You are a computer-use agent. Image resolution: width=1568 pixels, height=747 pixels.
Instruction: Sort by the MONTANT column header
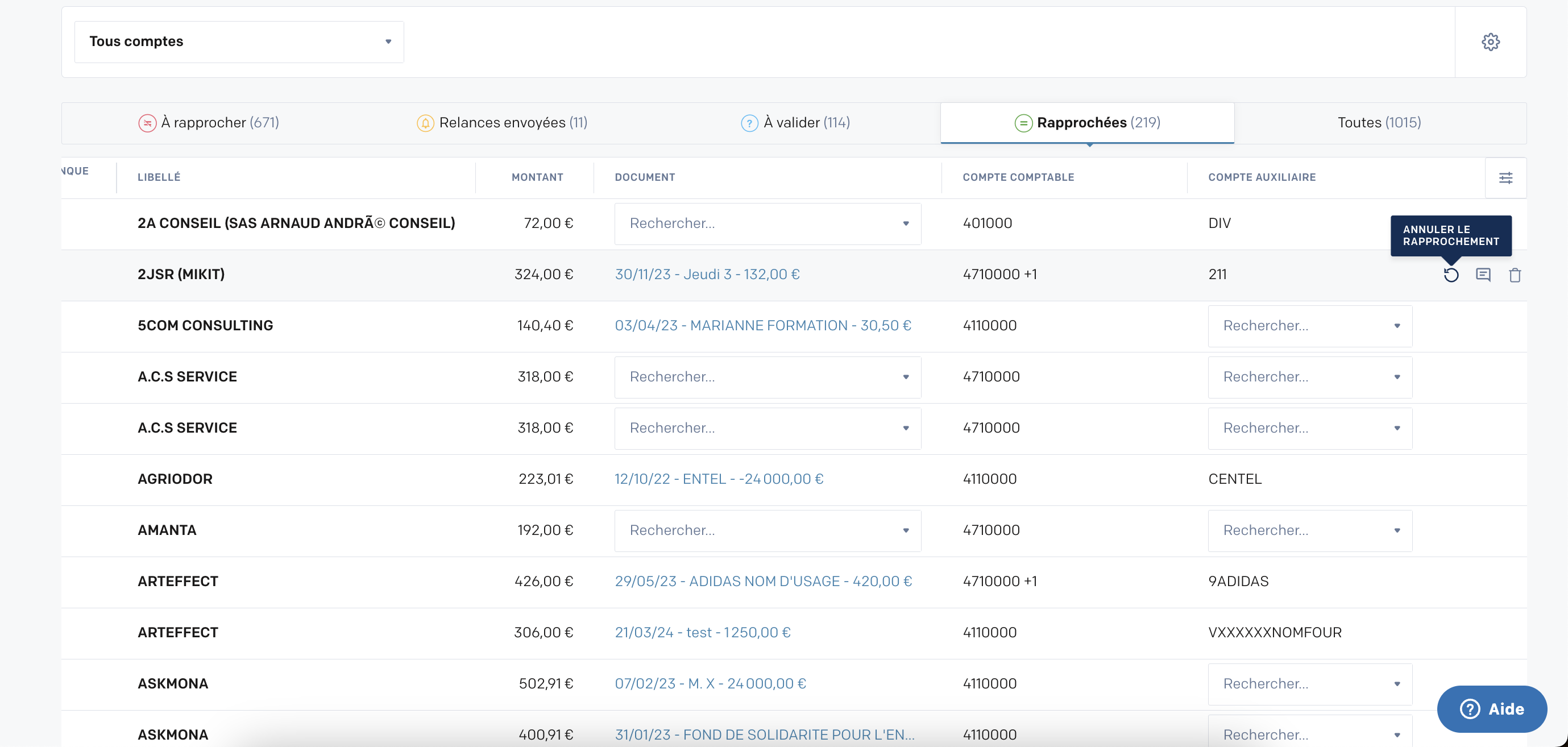click(x=537, y=177)
